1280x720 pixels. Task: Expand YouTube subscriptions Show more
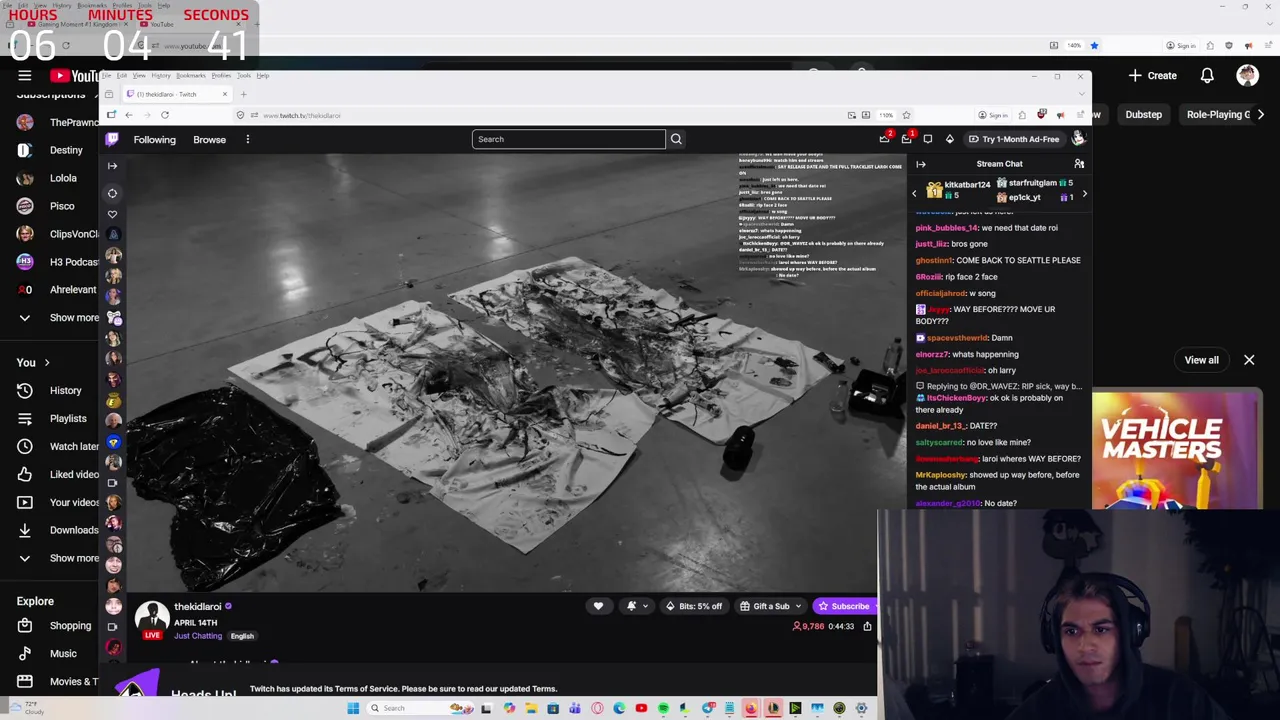(61, 317)
